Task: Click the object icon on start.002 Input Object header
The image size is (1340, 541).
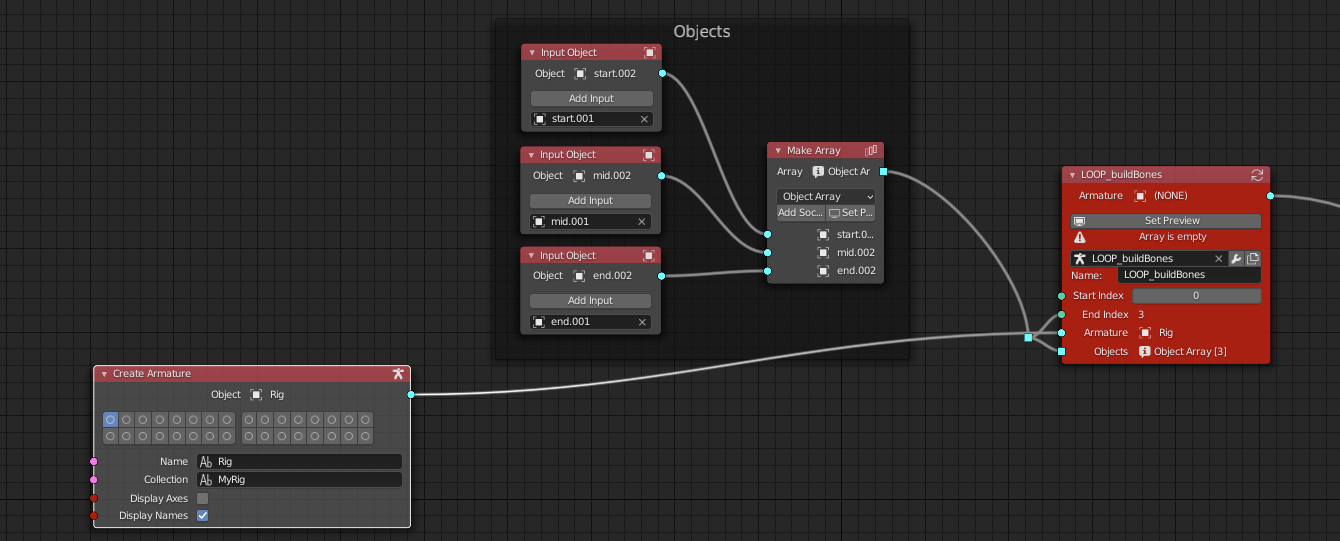Action: point(649,53)
